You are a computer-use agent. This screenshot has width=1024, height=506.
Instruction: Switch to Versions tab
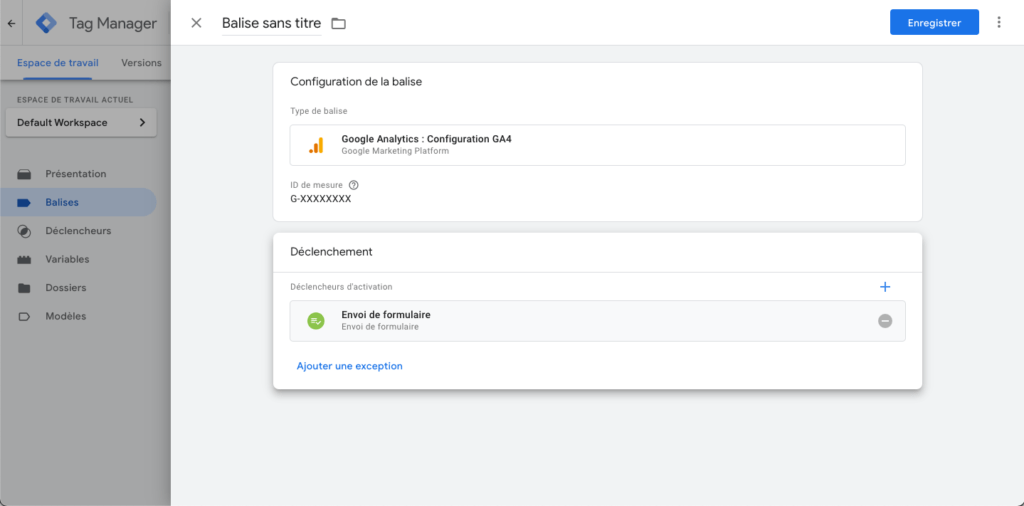(141, 63)
